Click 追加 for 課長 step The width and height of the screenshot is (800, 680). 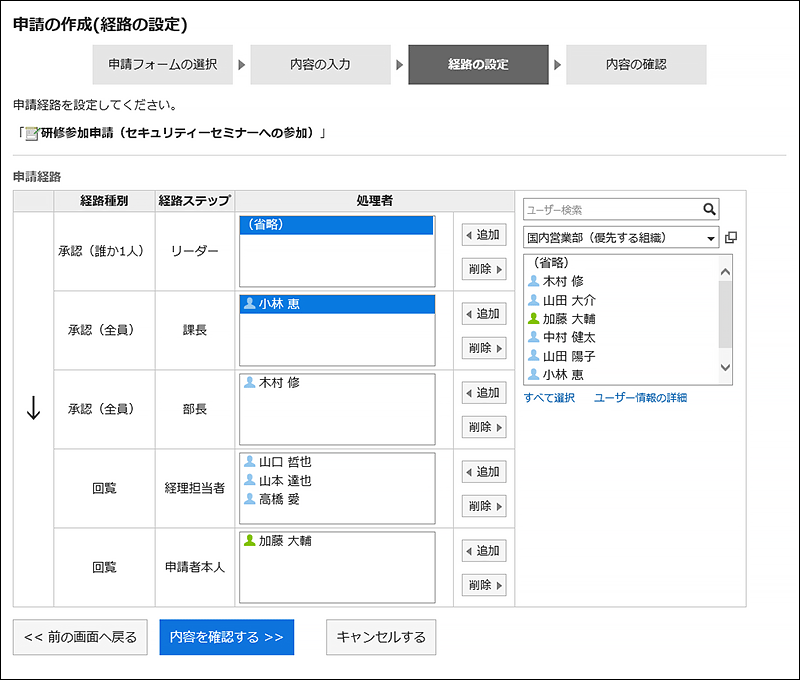[484, 314]
